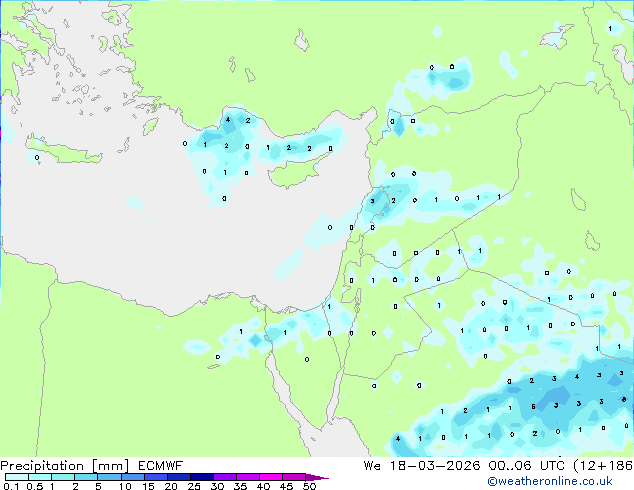634x490 pixels.
Task: Select the 5–10 mm legend color swatch
Action: [109, 477]
